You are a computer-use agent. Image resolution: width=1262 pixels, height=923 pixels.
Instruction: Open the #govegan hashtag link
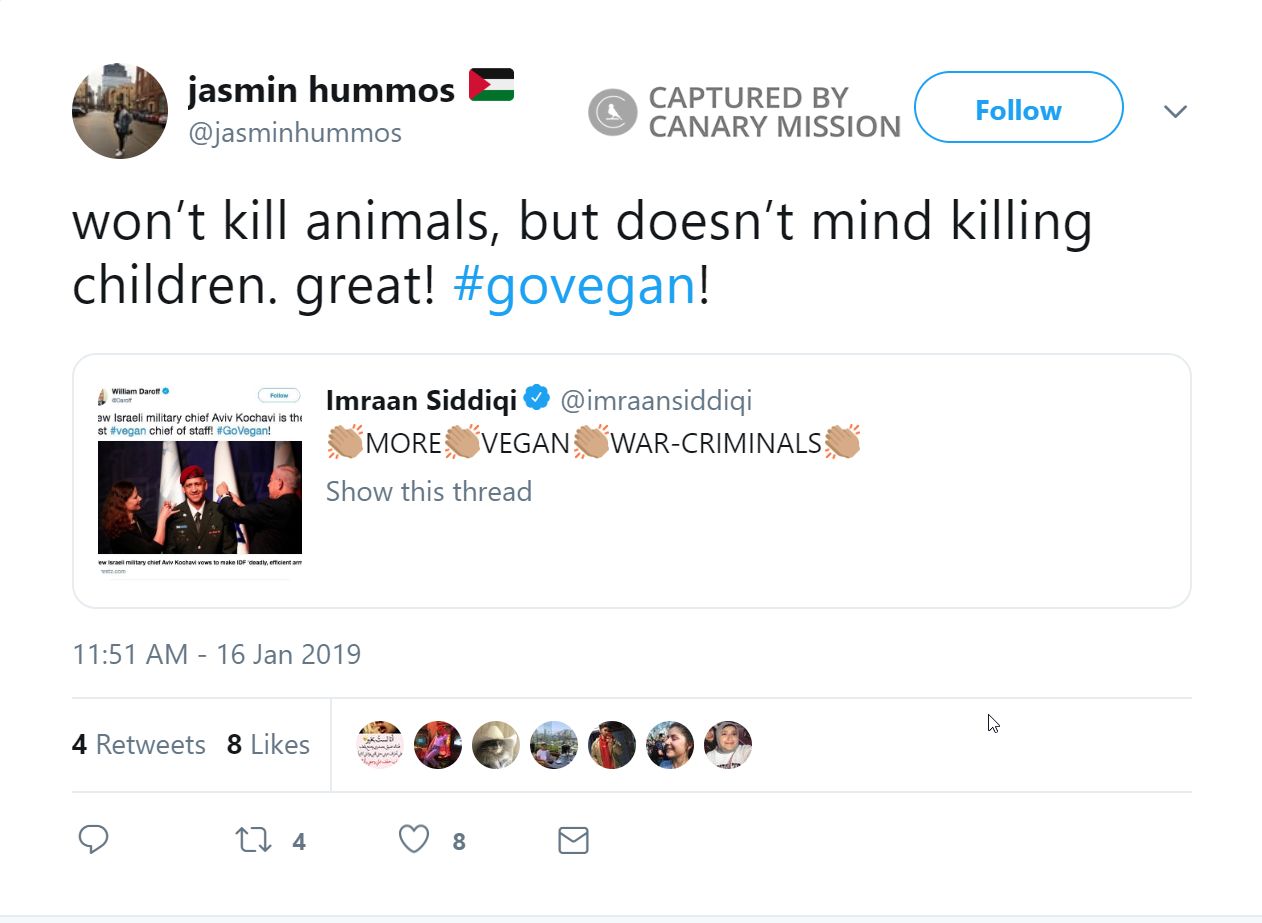click(x=574, y=285)
